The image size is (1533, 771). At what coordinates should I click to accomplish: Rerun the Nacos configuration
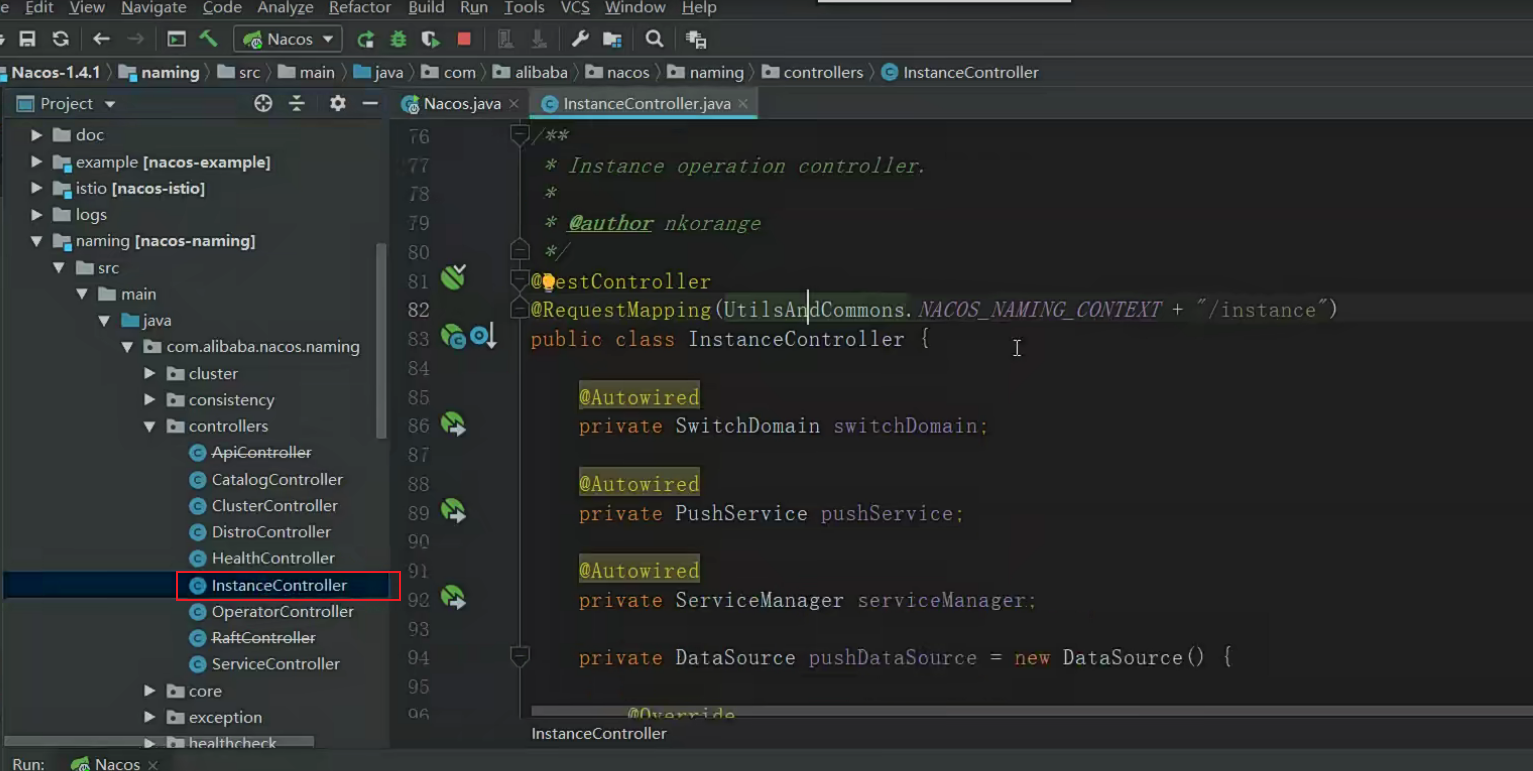(366, 39)
